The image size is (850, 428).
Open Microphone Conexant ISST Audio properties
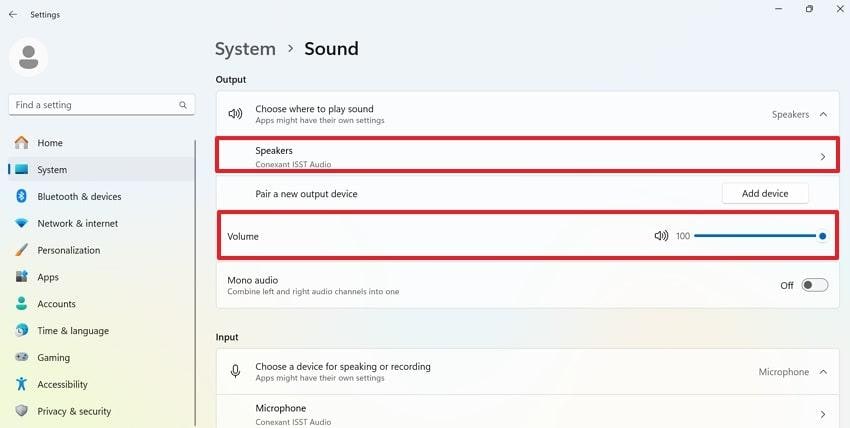(527, 412)
